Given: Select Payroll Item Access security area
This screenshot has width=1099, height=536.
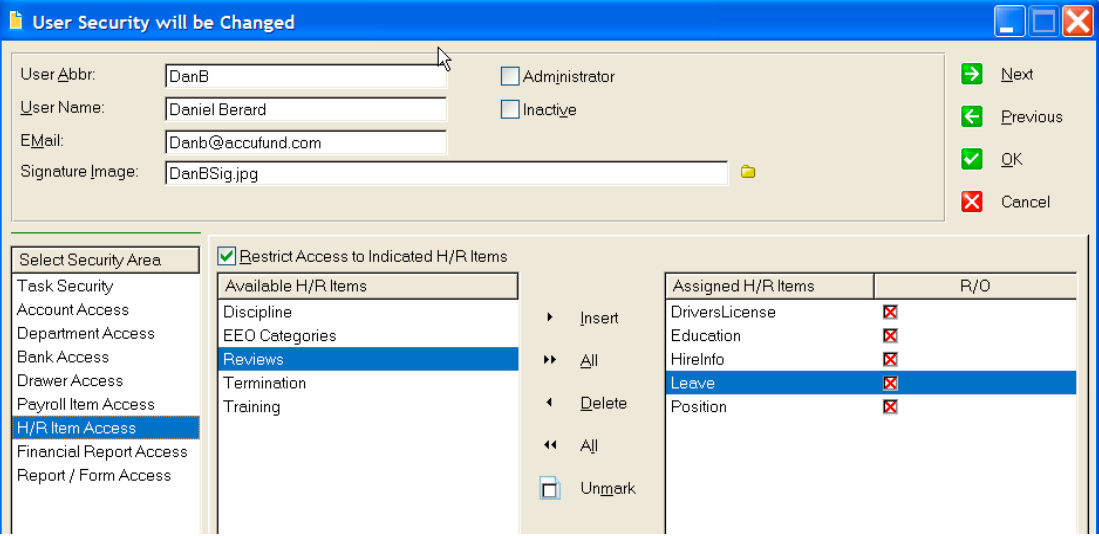Looking at the screenshot, I should [106, 404].
